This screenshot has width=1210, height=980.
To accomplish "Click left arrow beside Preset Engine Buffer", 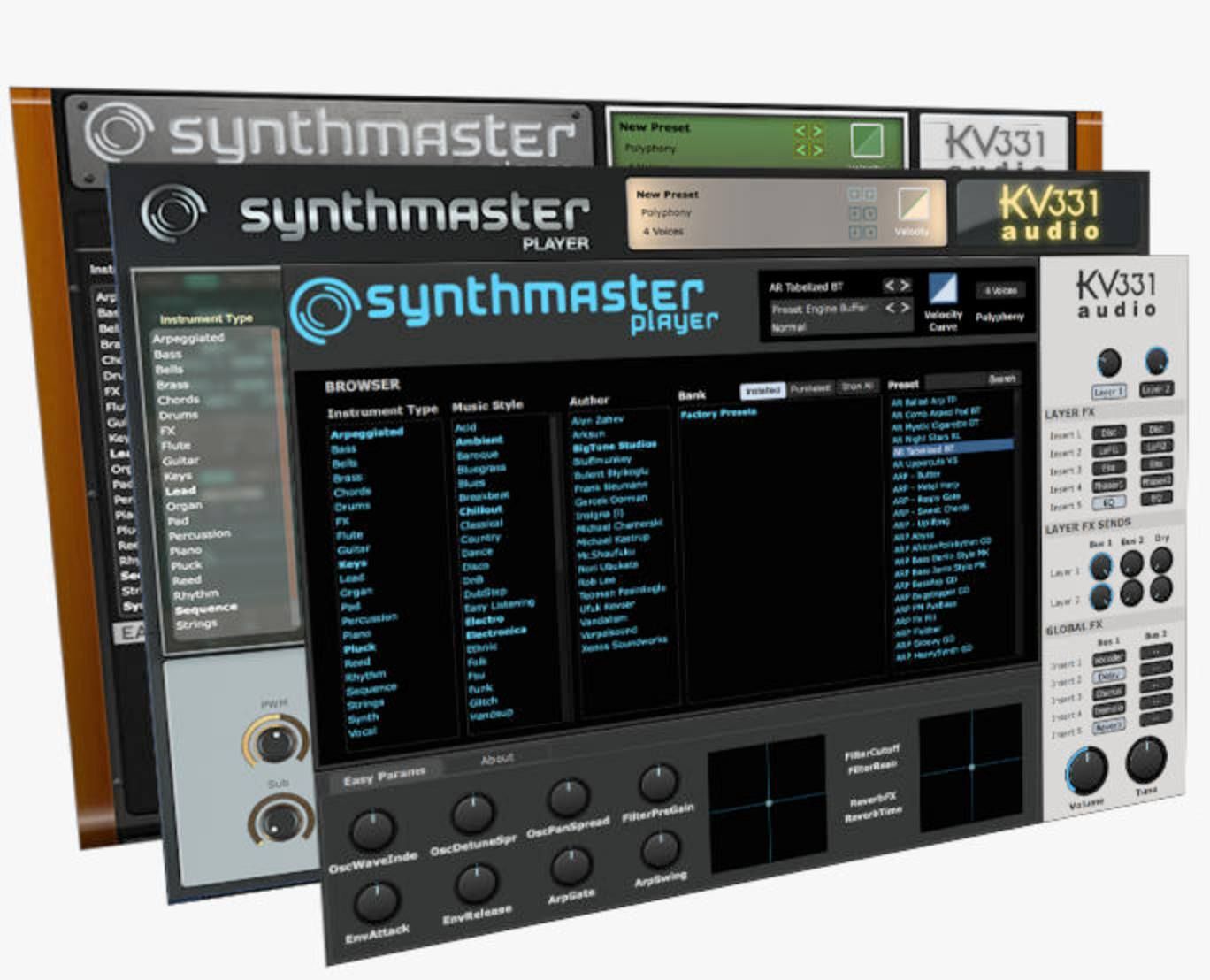I will click(891, 307).
